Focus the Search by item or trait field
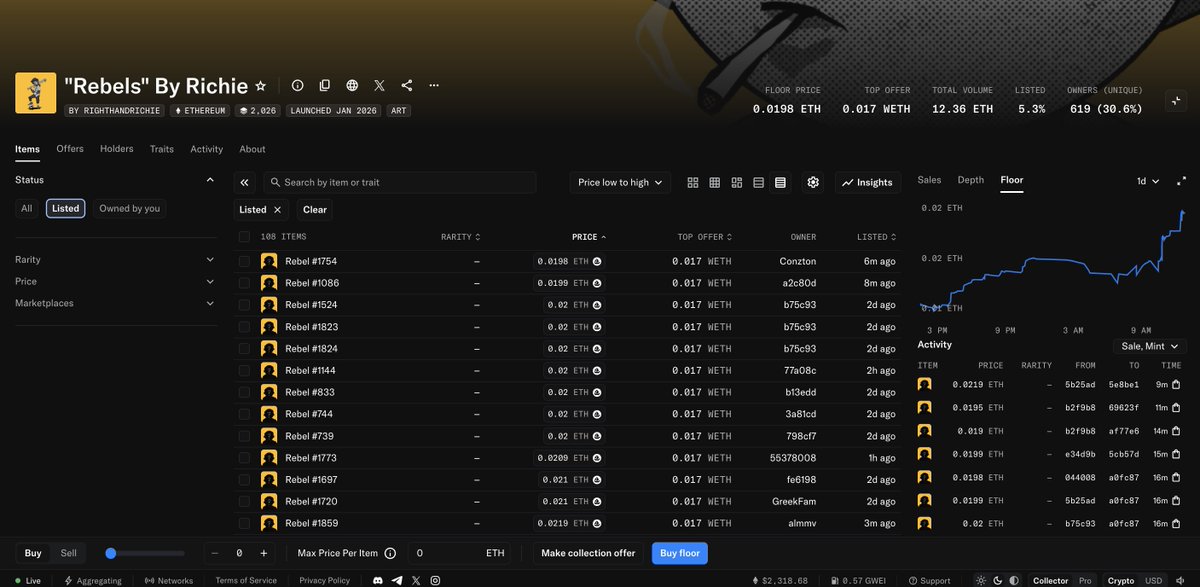 point(400,182)
